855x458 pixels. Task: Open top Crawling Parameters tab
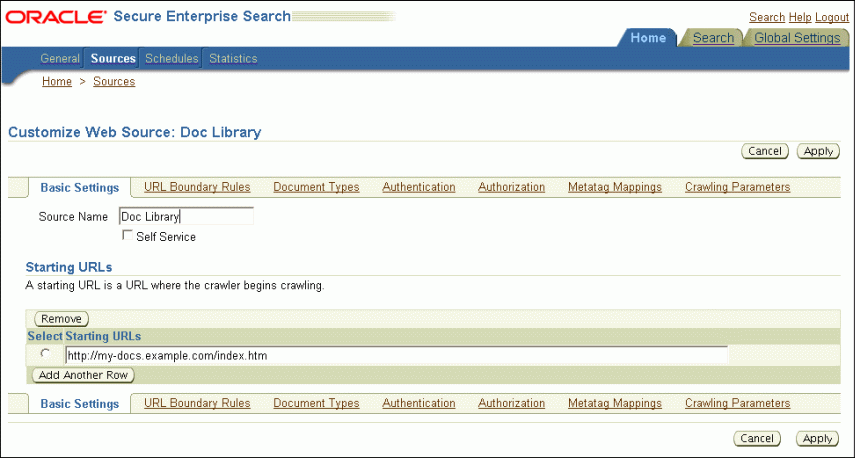pyautogui.click(x=737, y=187)
